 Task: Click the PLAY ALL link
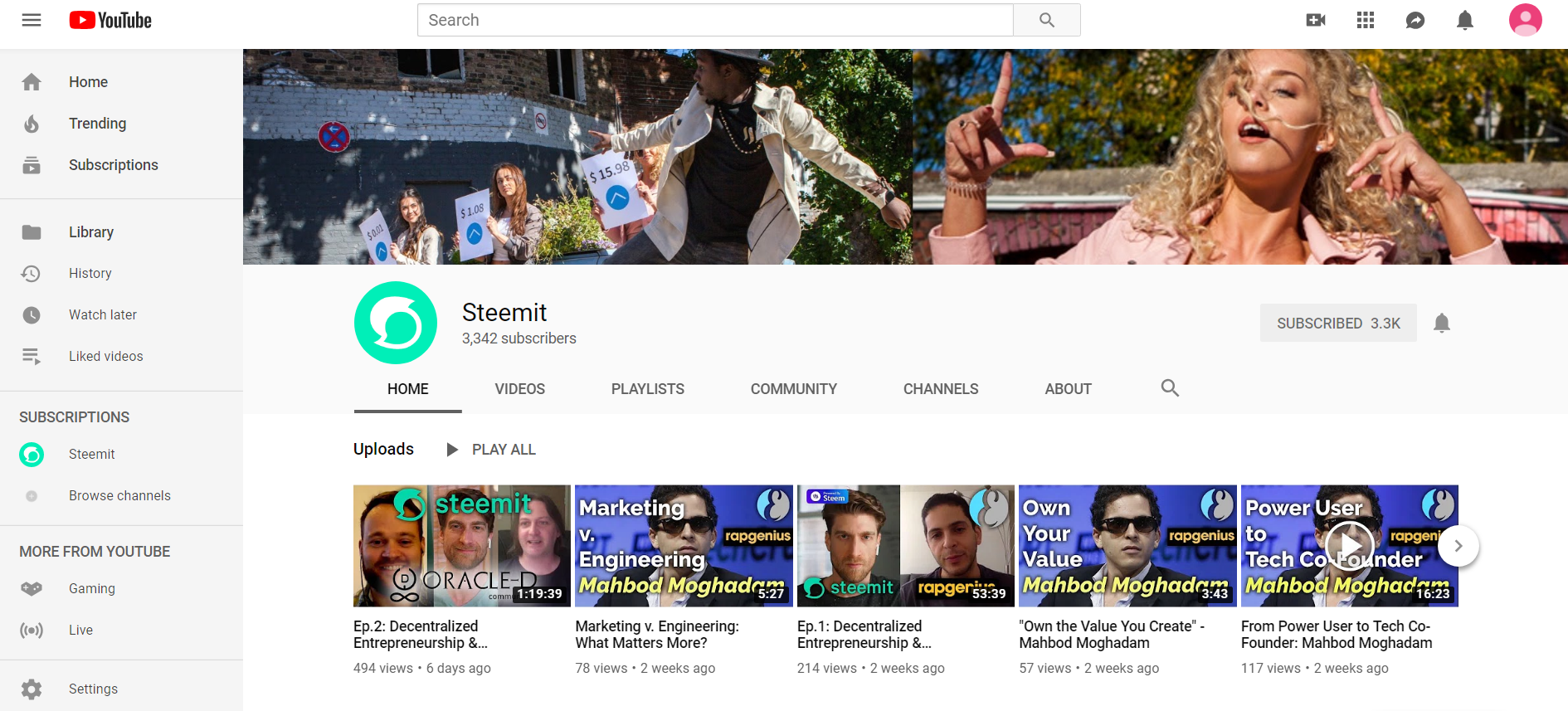[504, 450]
